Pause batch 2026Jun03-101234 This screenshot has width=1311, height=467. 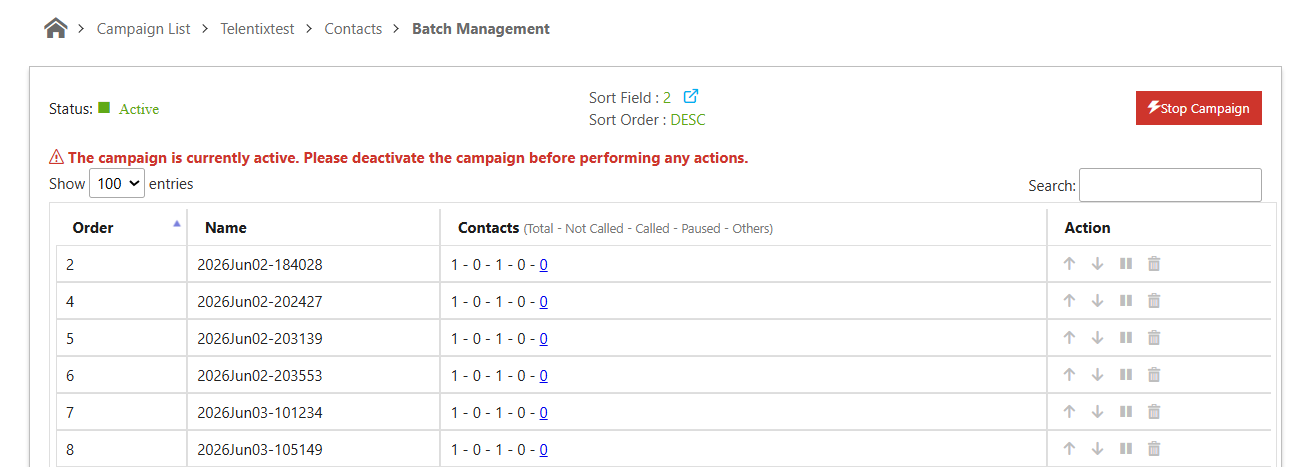1125,412
